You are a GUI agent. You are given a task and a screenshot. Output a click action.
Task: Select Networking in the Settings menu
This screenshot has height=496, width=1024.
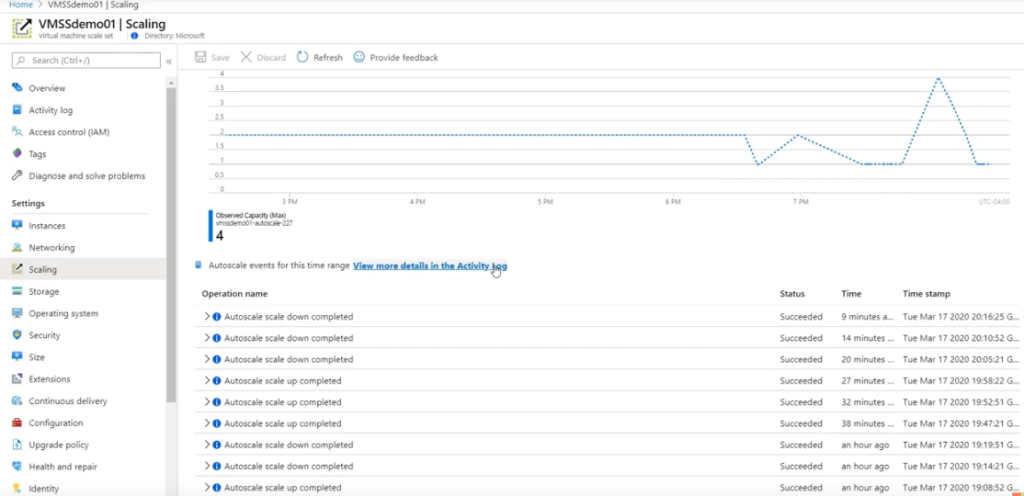[x=52, y=247]
